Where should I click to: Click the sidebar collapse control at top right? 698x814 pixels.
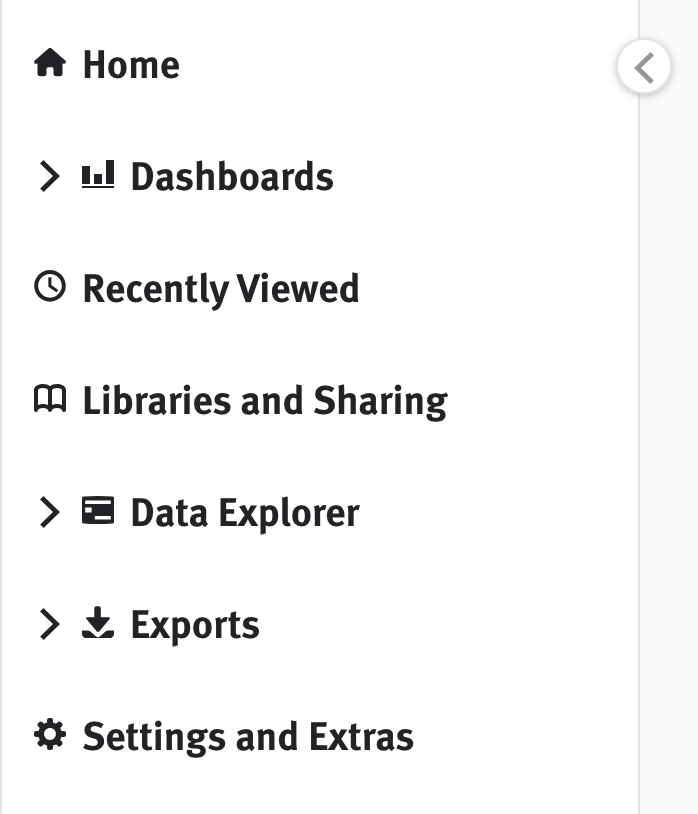[x=645, y=66]
